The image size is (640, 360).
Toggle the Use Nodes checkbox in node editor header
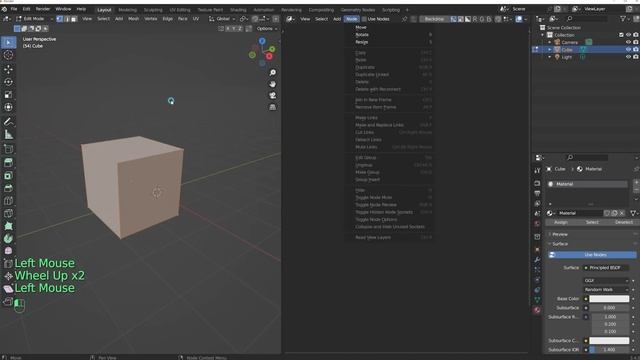point(364,19)
